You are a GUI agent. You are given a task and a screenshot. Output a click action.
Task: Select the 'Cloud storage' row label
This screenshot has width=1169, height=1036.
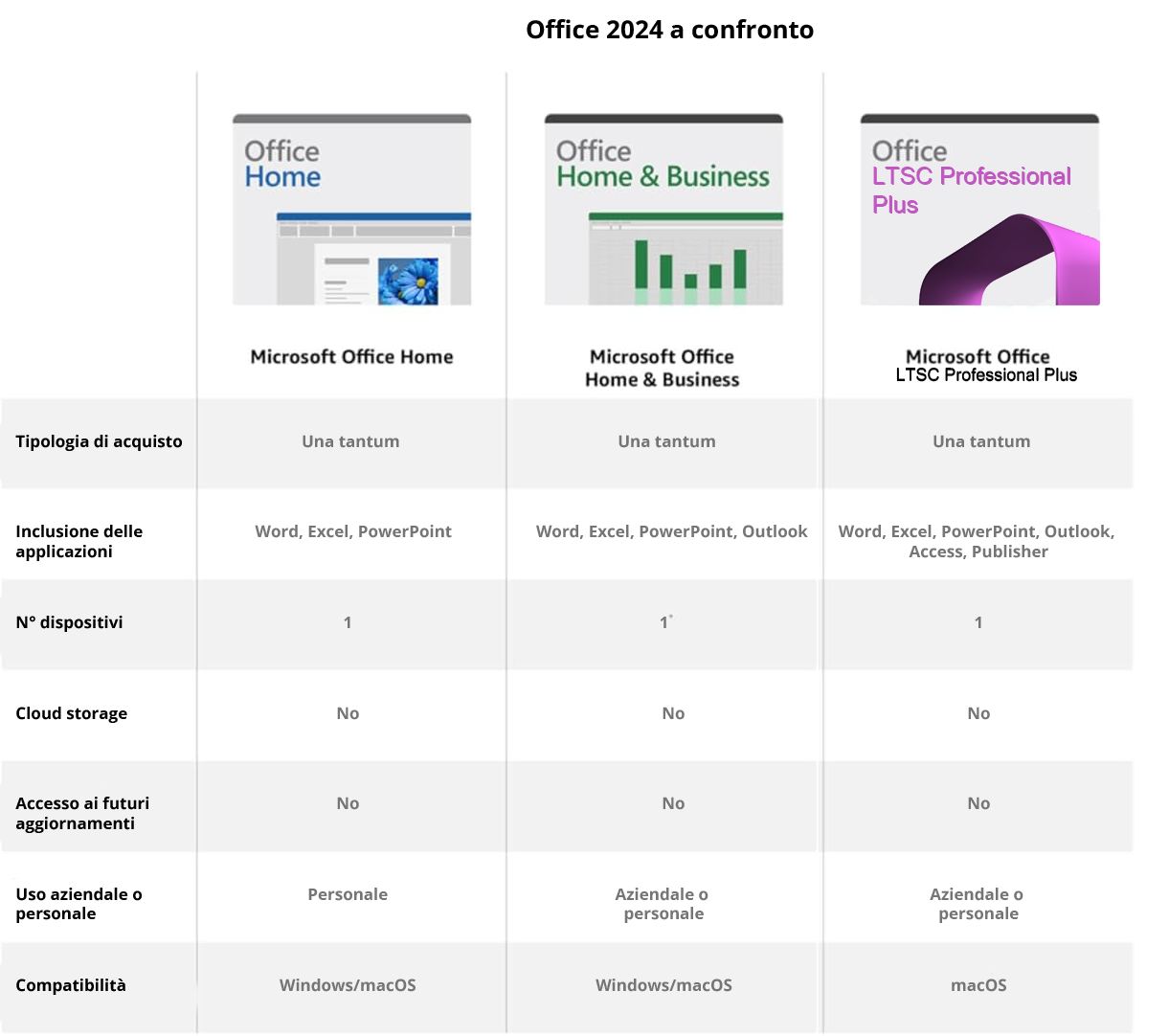pos(72,713)
